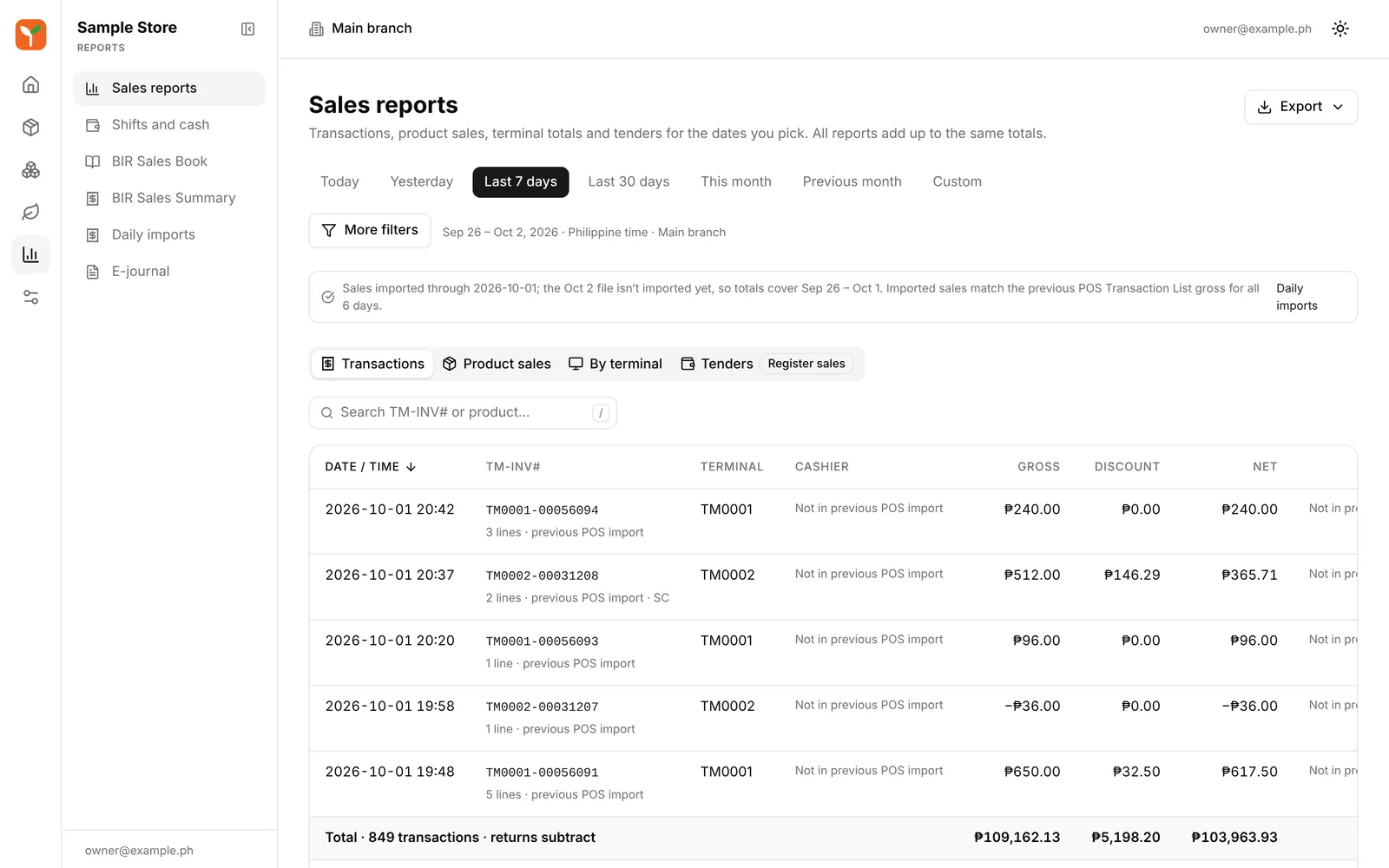Expand the Export dropdown
The width and height of the screenshot is (1389, 868).
[1300, 107]
